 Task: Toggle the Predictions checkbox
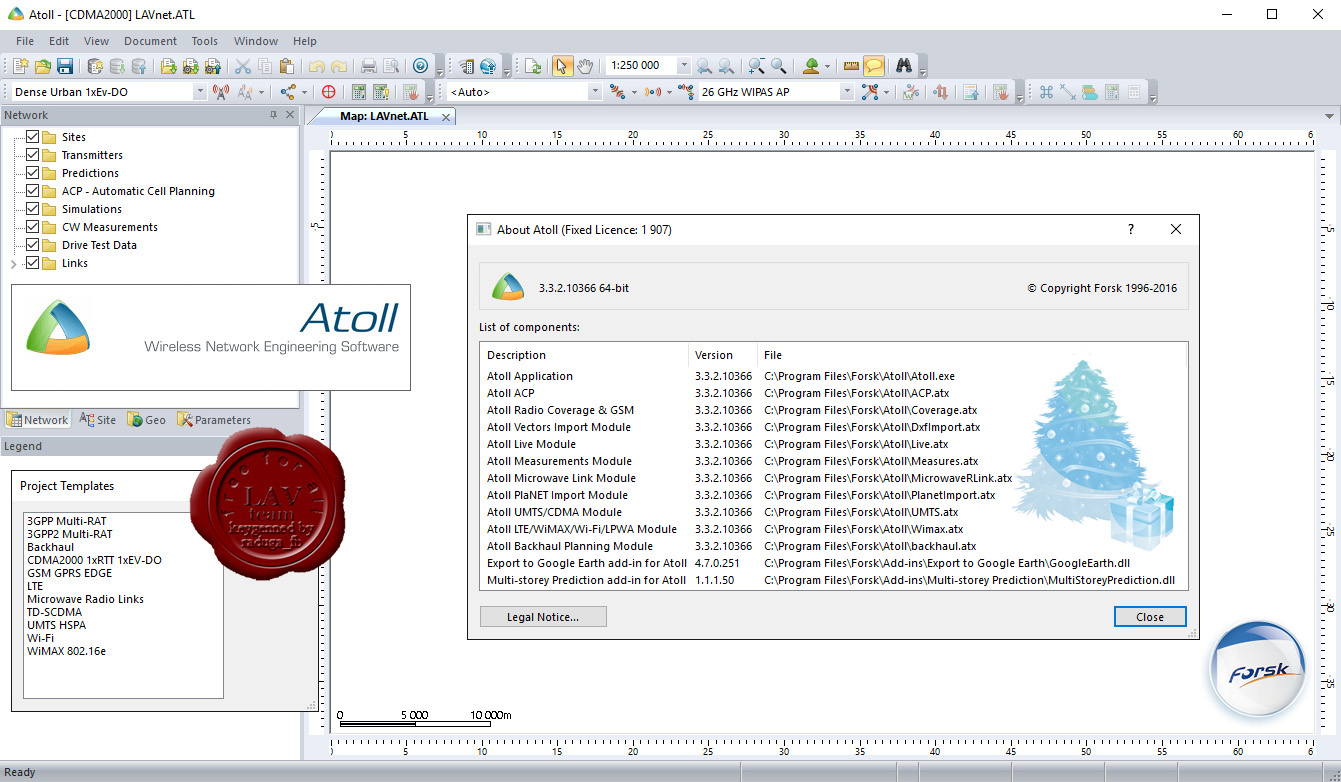pyautogui.click(x=33, y=172)
